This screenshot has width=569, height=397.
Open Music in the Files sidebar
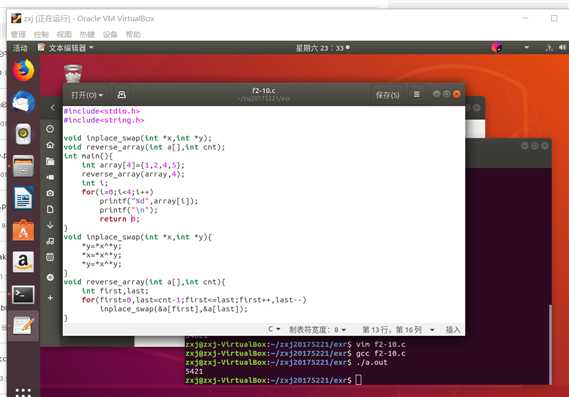click(x=50, y=241)
